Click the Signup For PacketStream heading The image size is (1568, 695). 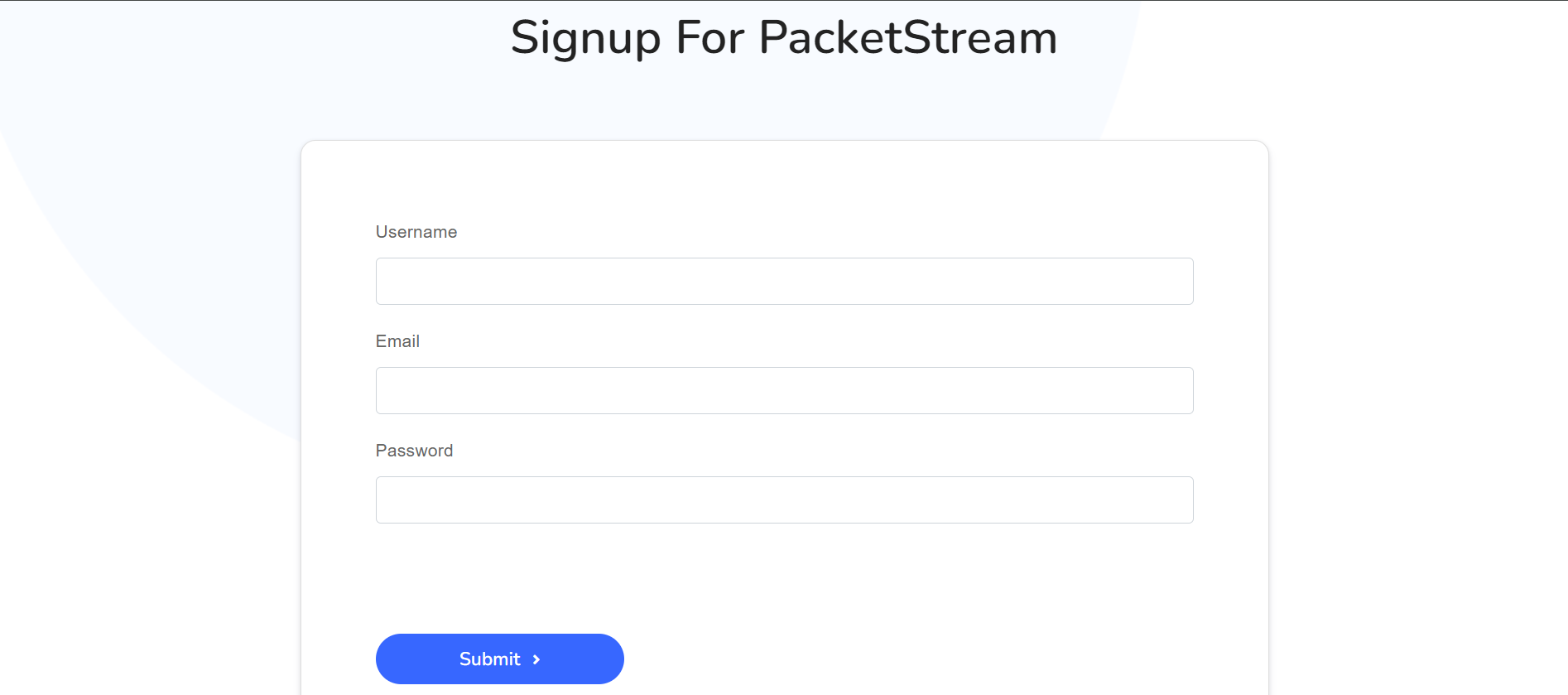(783, 37)
